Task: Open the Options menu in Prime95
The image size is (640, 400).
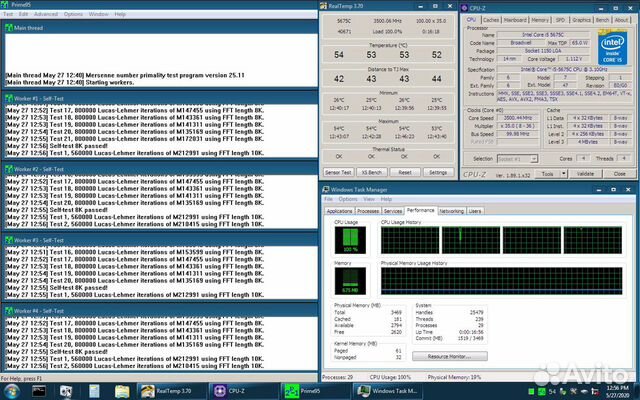Action: point(73,14)
